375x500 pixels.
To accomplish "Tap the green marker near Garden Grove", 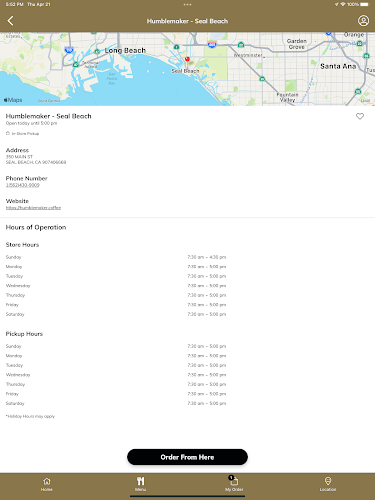I will tap(241, 44).
